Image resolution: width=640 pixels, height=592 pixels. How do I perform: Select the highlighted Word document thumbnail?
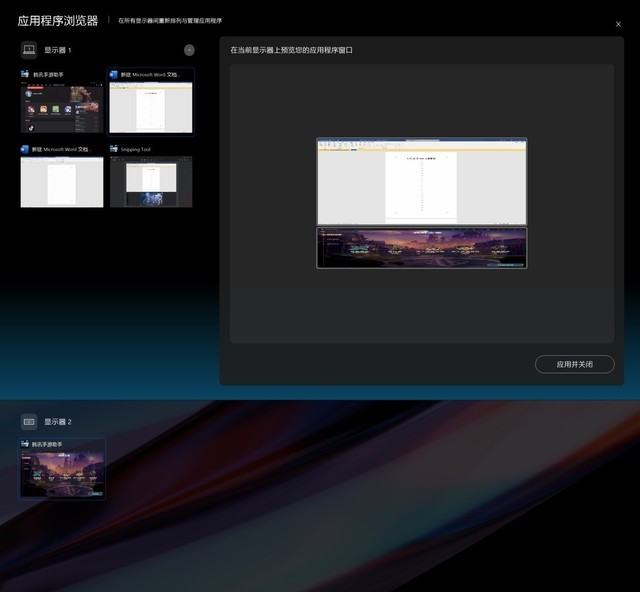(x=151, y=108)
